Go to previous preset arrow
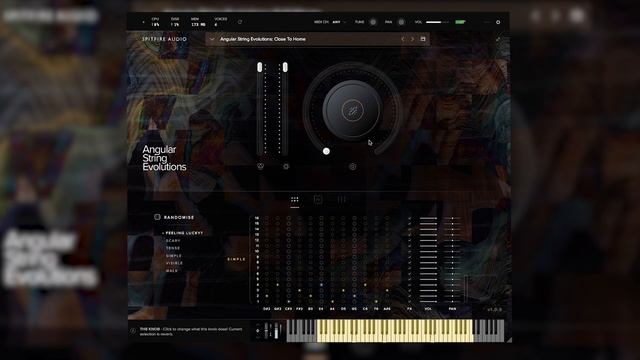The width and height of the screenshot is (640, 360). [x=403, y=39]
